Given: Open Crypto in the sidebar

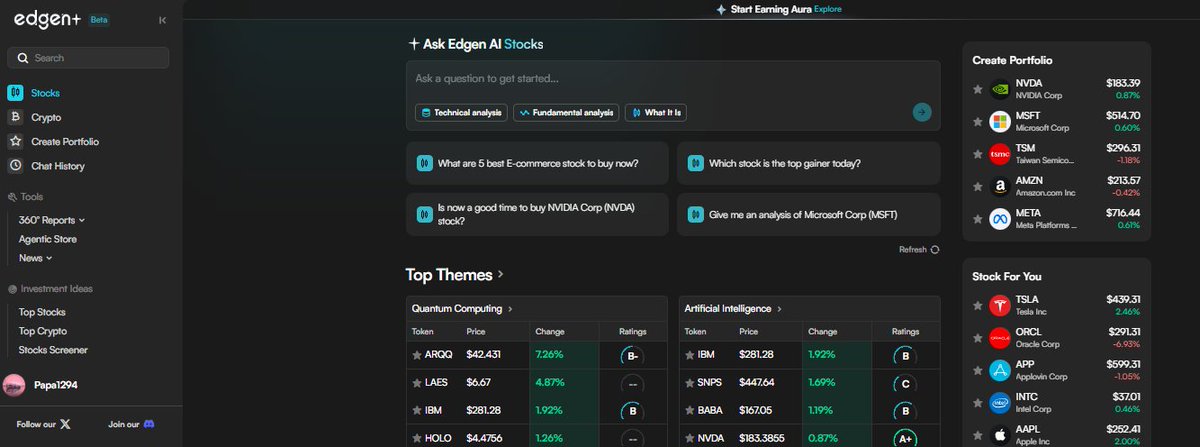Looking at the screenshot, I should click(x=46, y=117).
